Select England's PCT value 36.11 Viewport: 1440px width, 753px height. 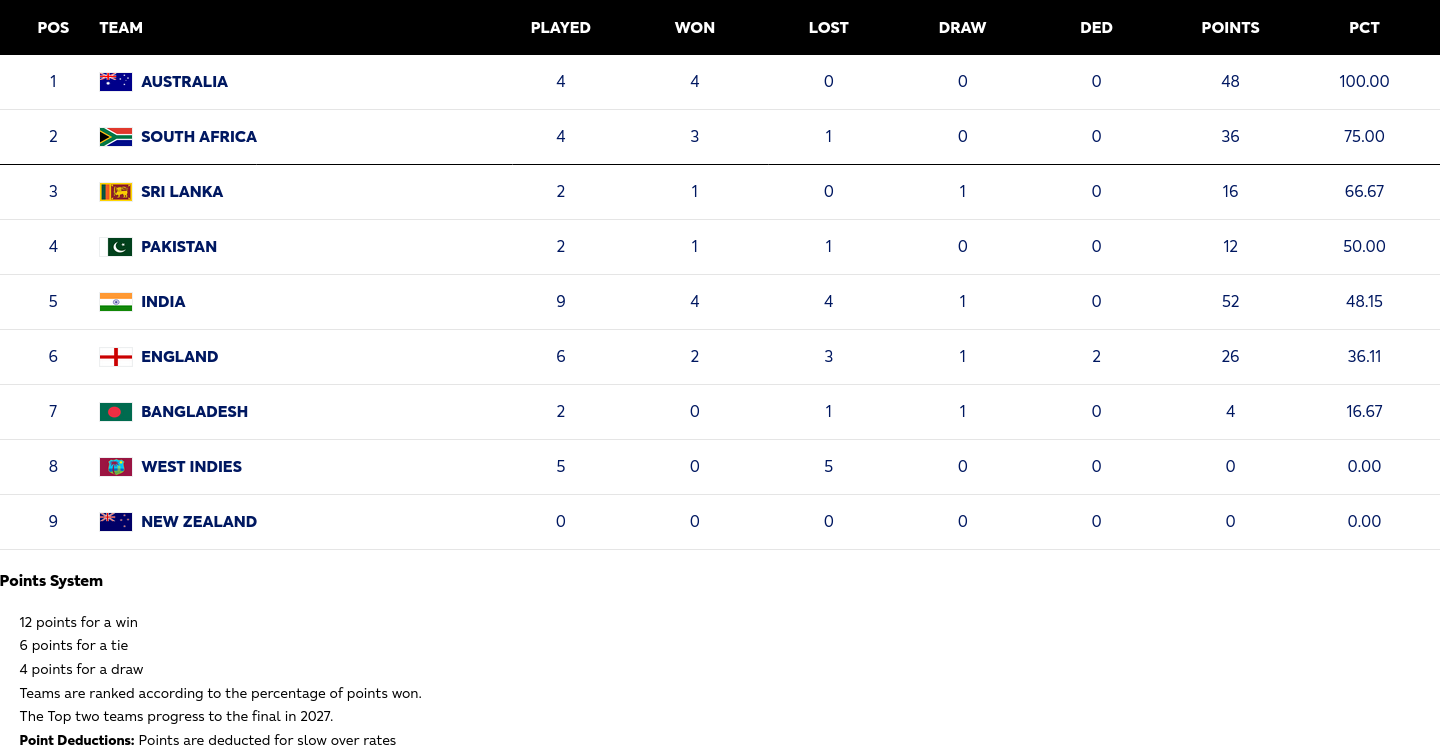pyautogui.click(x=1365, y=357)
